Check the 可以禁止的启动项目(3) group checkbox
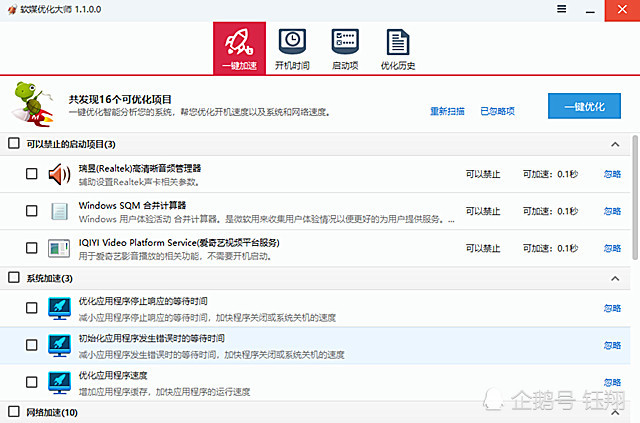640x423 pixels. coord(14,143)
